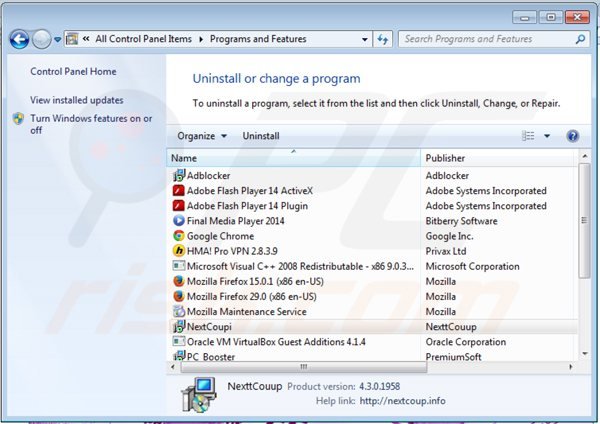Screen dimensions: 600x424
Task: Click the Google Chrome icon
Action: point(179,236)
